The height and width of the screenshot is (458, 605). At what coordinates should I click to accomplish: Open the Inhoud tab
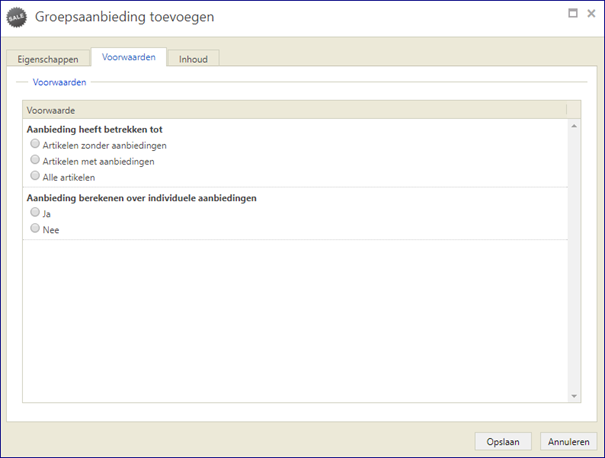193,59
